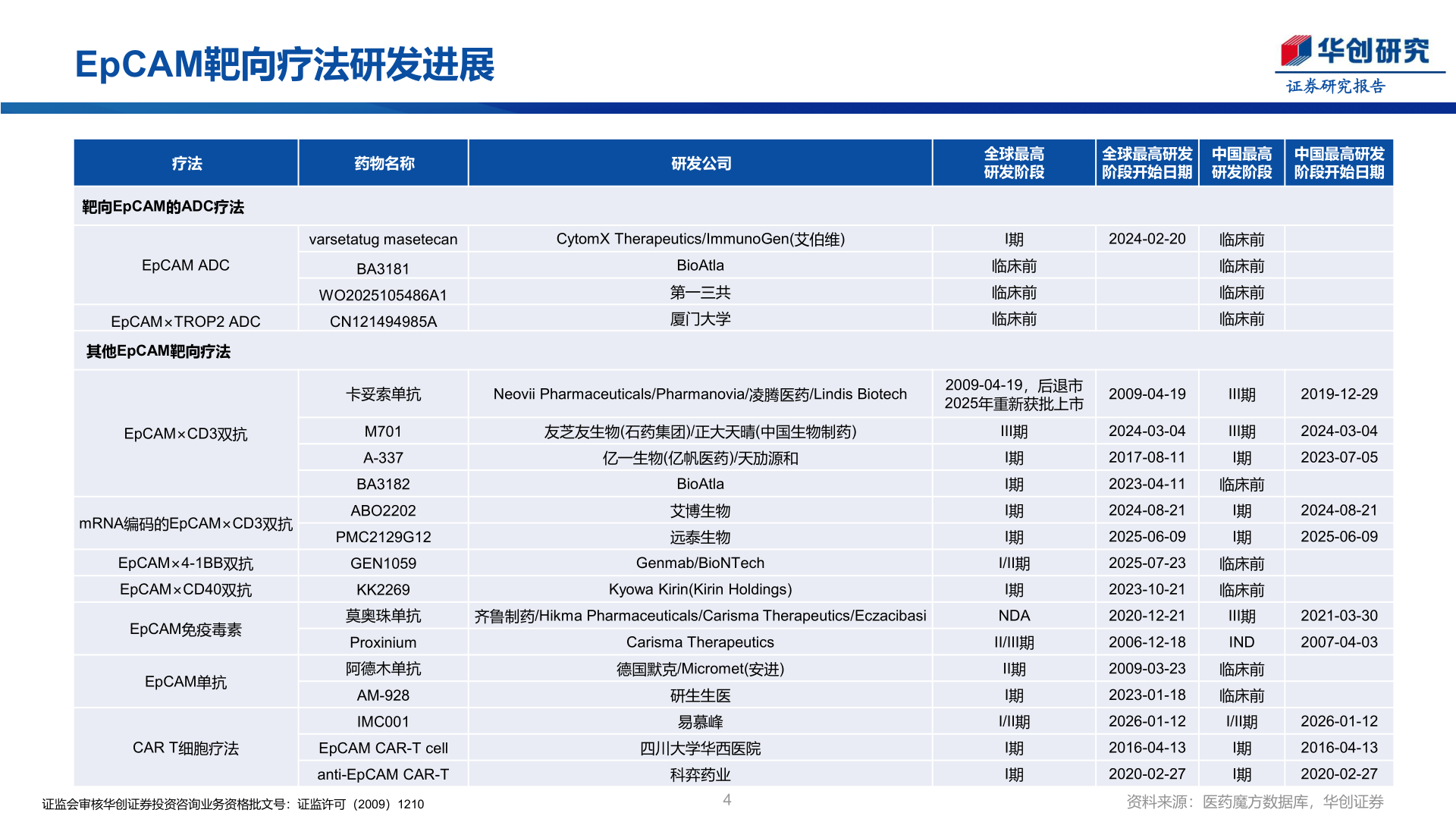
Task: Click the Neovii Pharmaceuticals company cell
Action: click(701, 394)
